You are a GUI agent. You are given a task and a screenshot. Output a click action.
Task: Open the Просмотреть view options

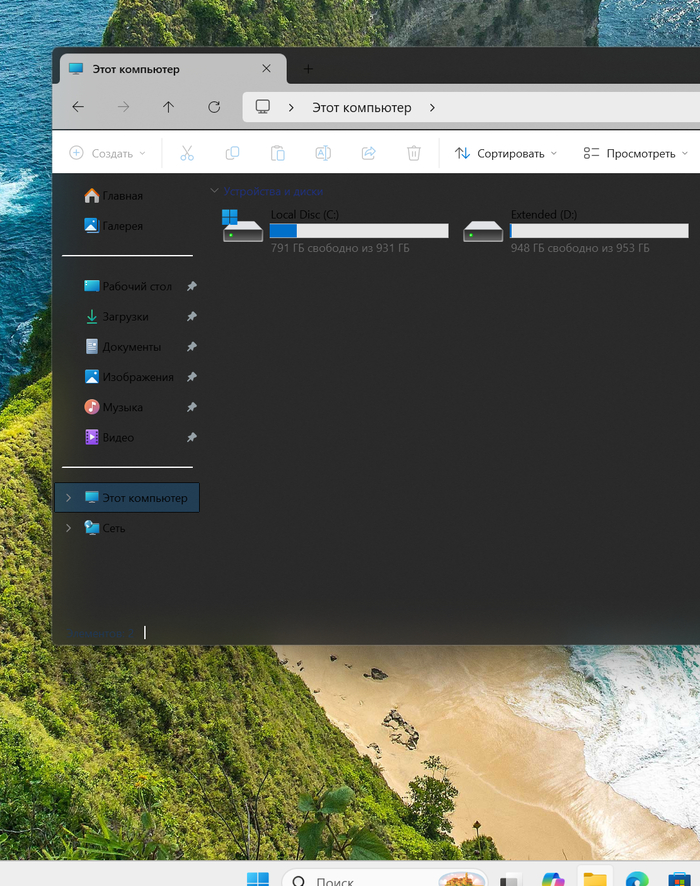(636, 153)
